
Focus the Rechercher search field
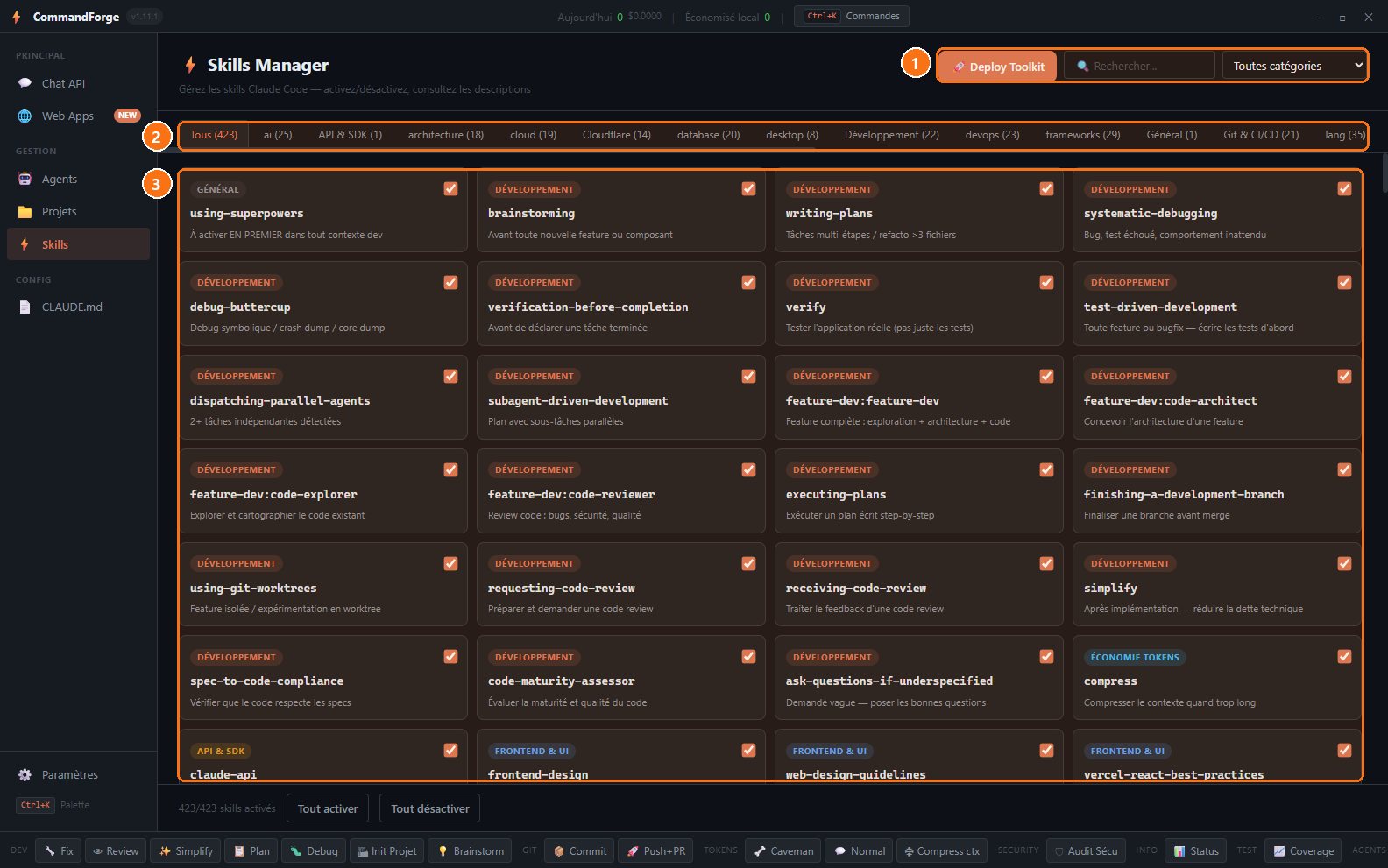[x=1139, y=66]
